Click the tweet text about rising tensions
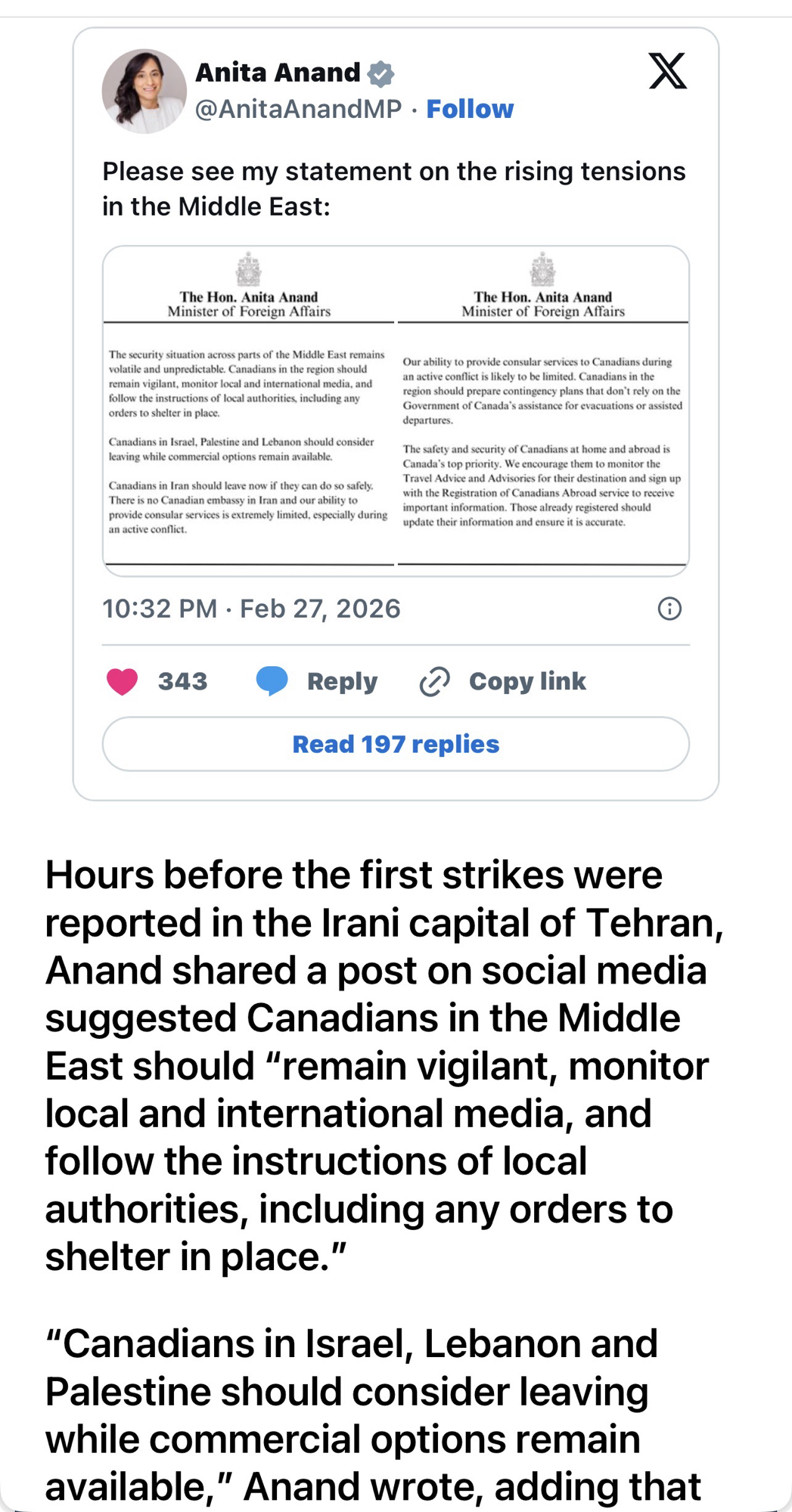Image resolution: width=792 pixels, height=1512 pixels. [393, 189]
